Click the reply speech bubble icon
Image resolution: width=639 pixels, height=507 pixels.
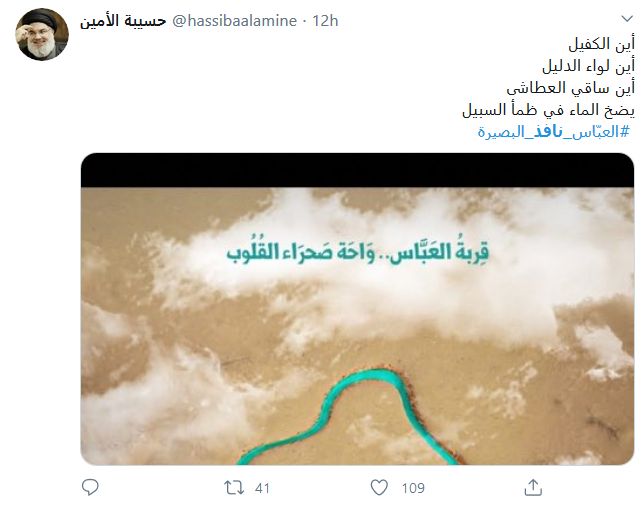click(x=90, y=487)
